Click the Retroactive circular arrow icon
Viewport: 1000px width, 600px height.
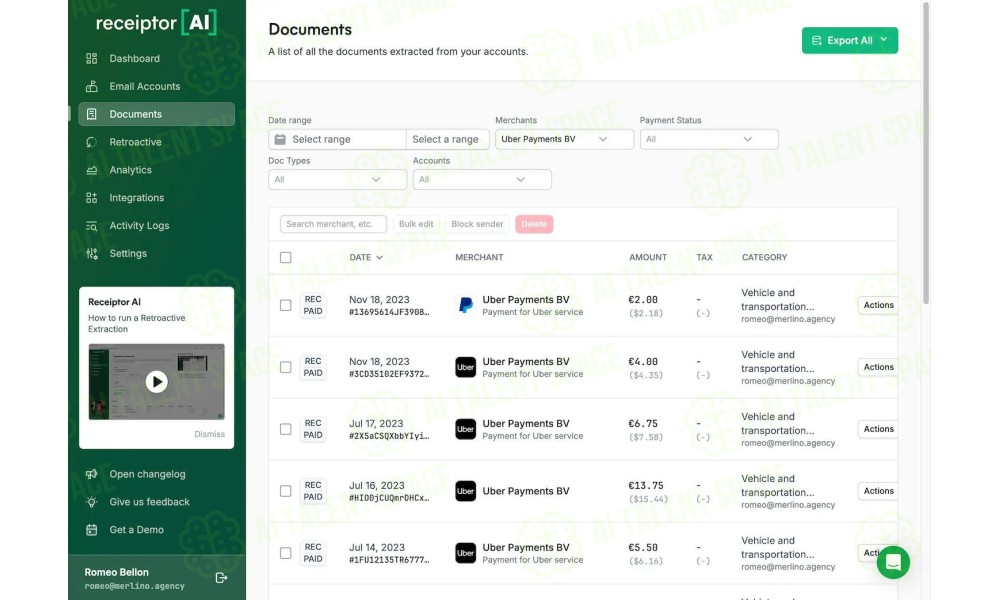pyautogui.click(x=92, y=142)
